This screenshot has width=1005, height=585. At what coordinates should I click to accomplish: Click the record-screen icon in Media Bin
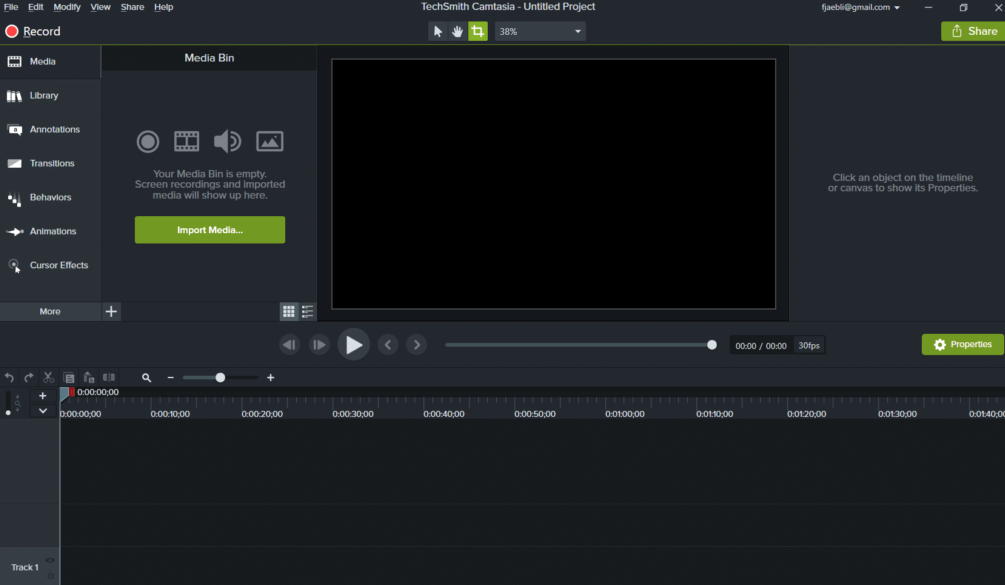147,142
